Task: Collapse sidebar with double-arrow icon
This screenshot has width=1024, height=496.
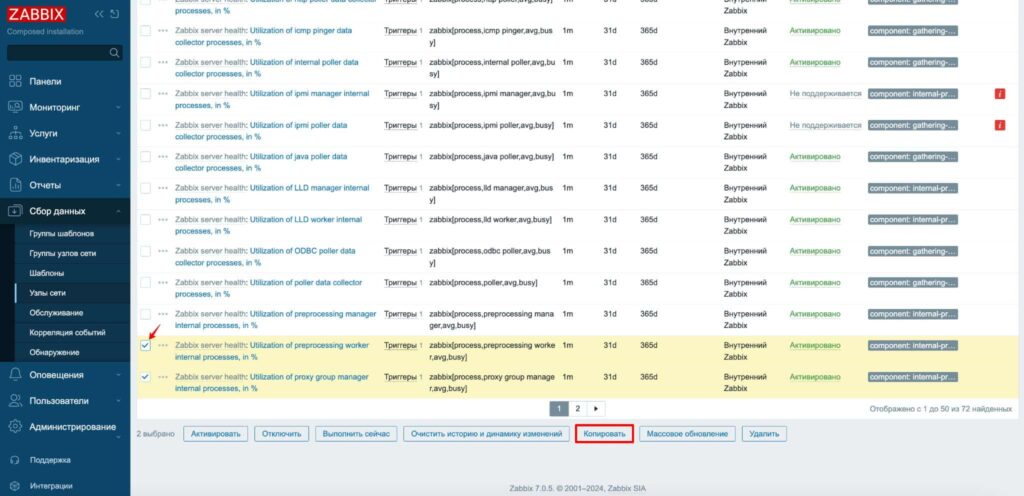Action: pyautogui.click(x=99, y=14)
